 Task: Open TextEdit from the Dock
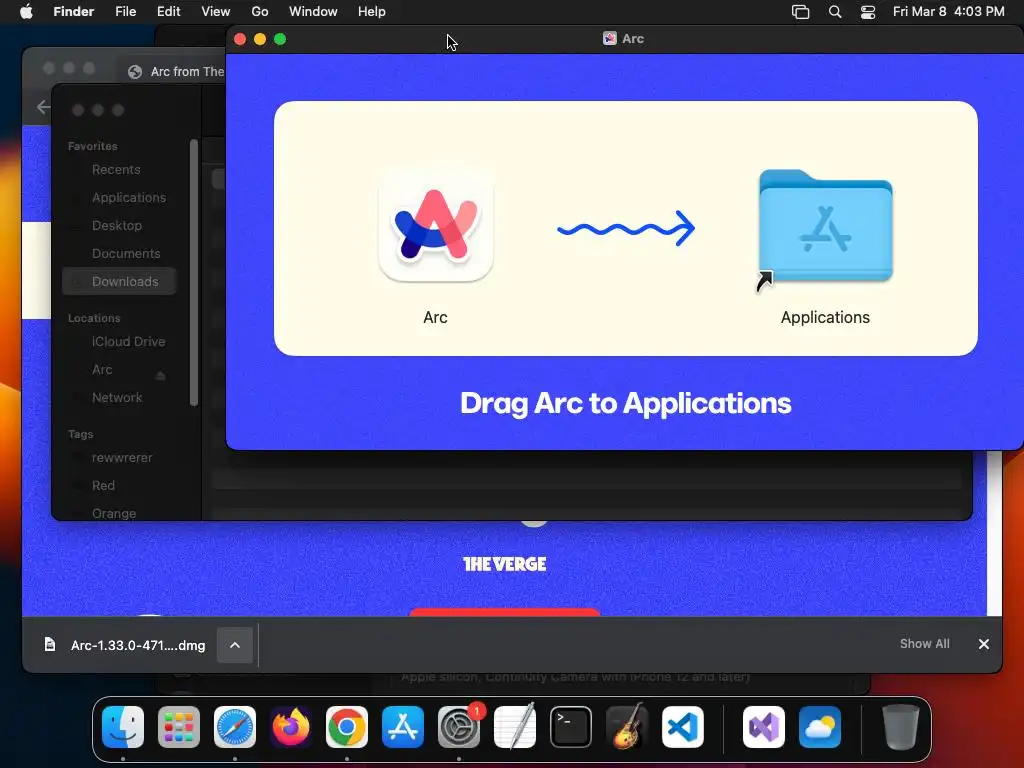tap(515, 727)
